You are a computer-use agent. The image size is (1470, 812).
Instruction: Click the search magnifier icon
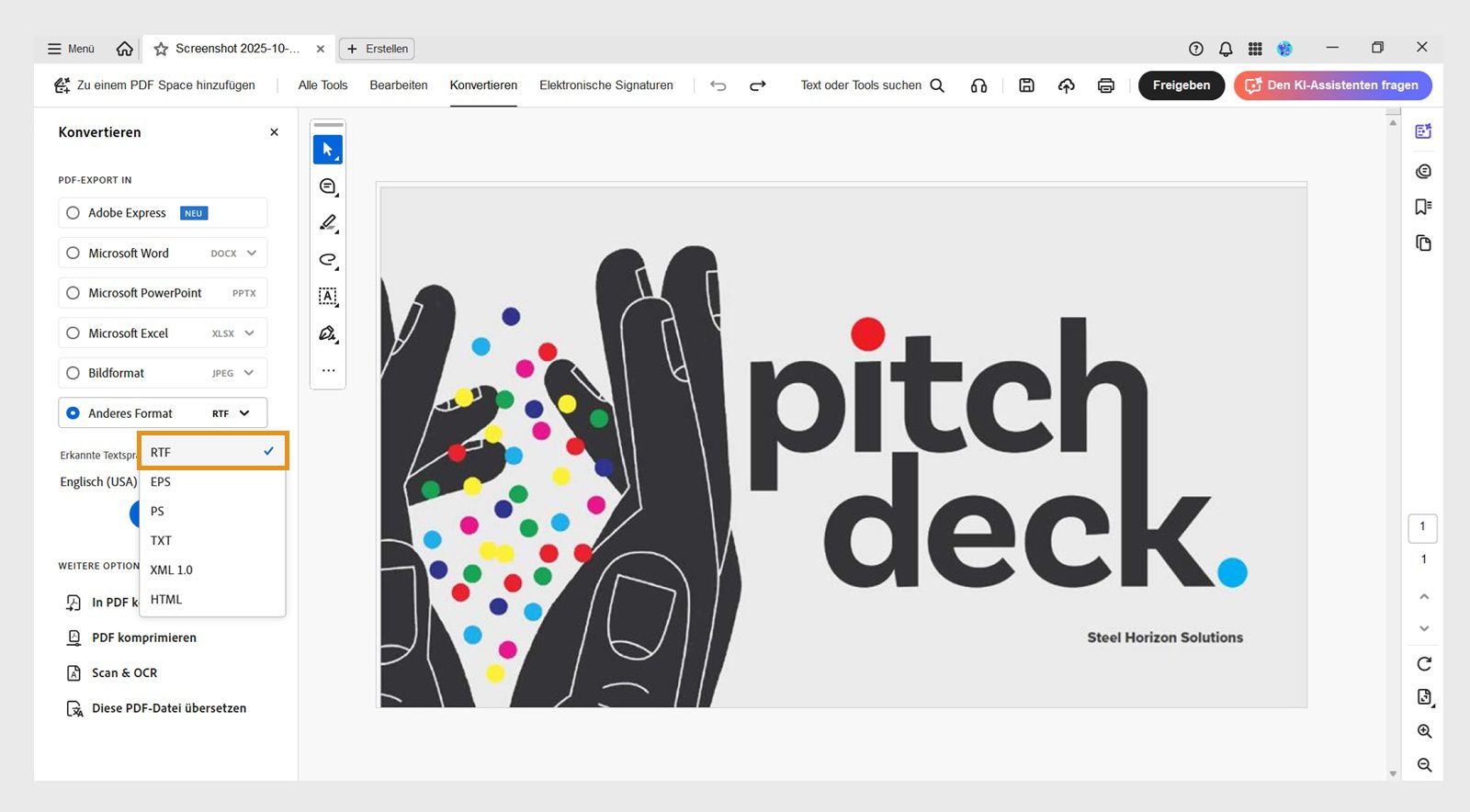[x=937, y=85]
